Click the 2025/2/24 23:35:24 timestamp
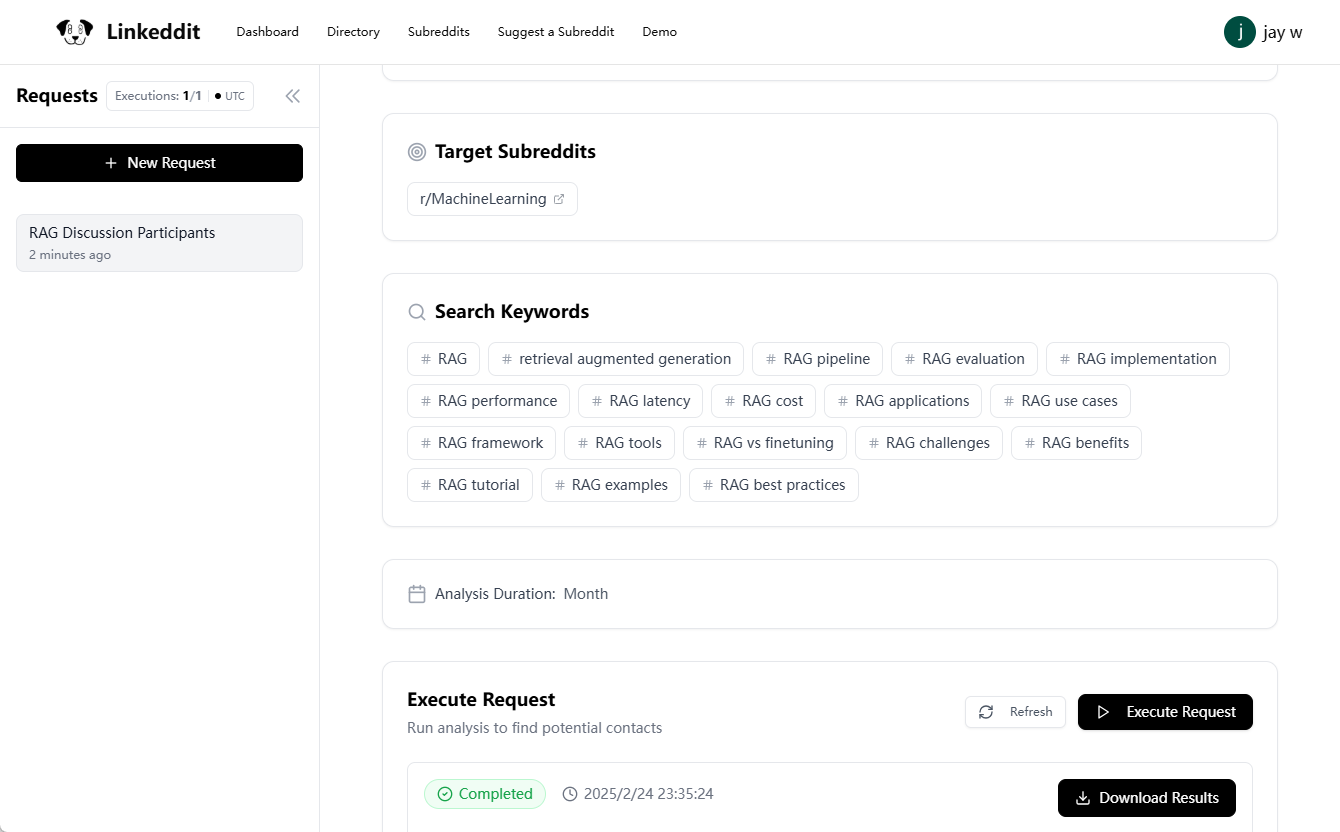 click(649, 794)
